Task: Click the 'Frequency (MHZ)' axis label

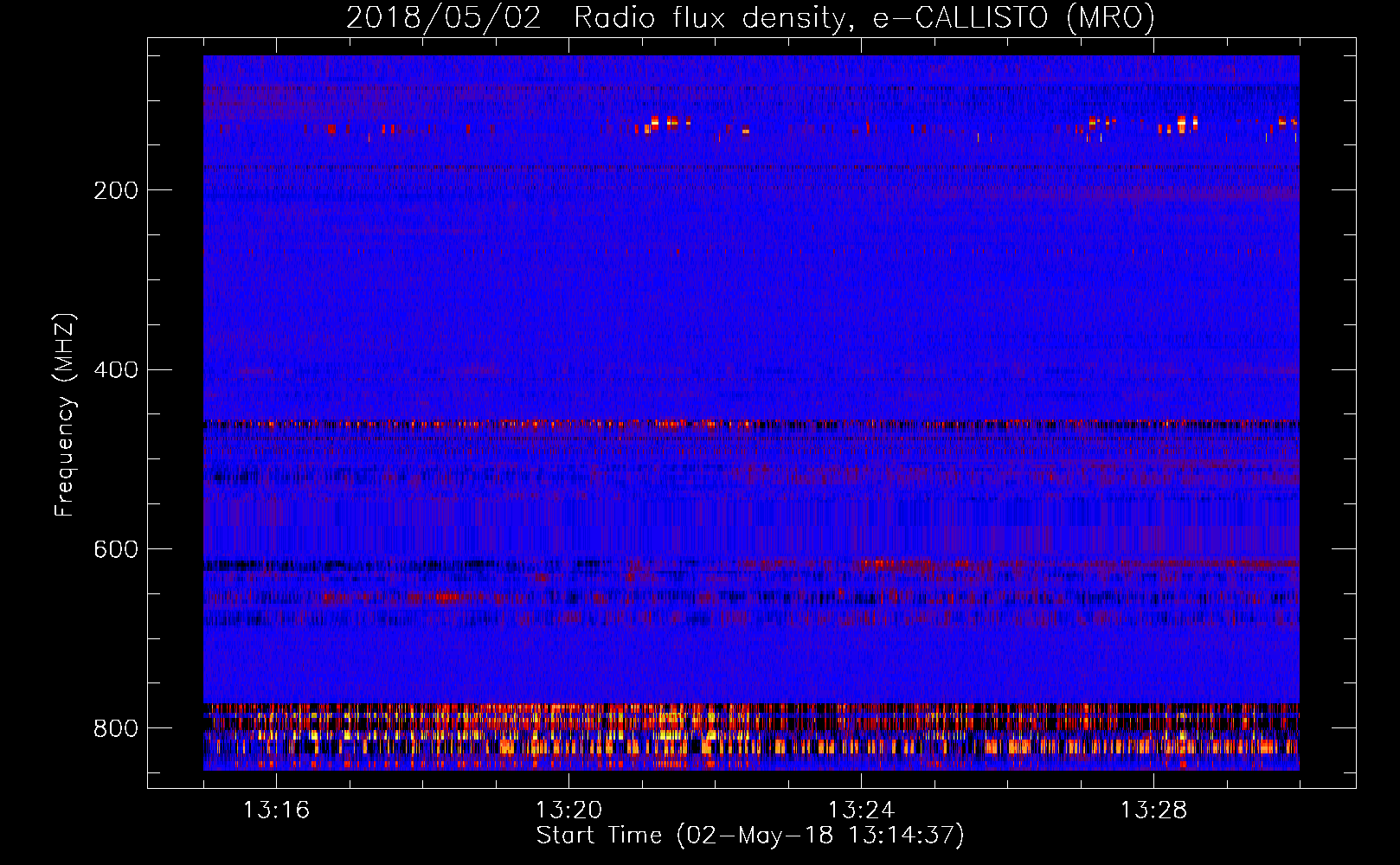Action: [65, 415]
